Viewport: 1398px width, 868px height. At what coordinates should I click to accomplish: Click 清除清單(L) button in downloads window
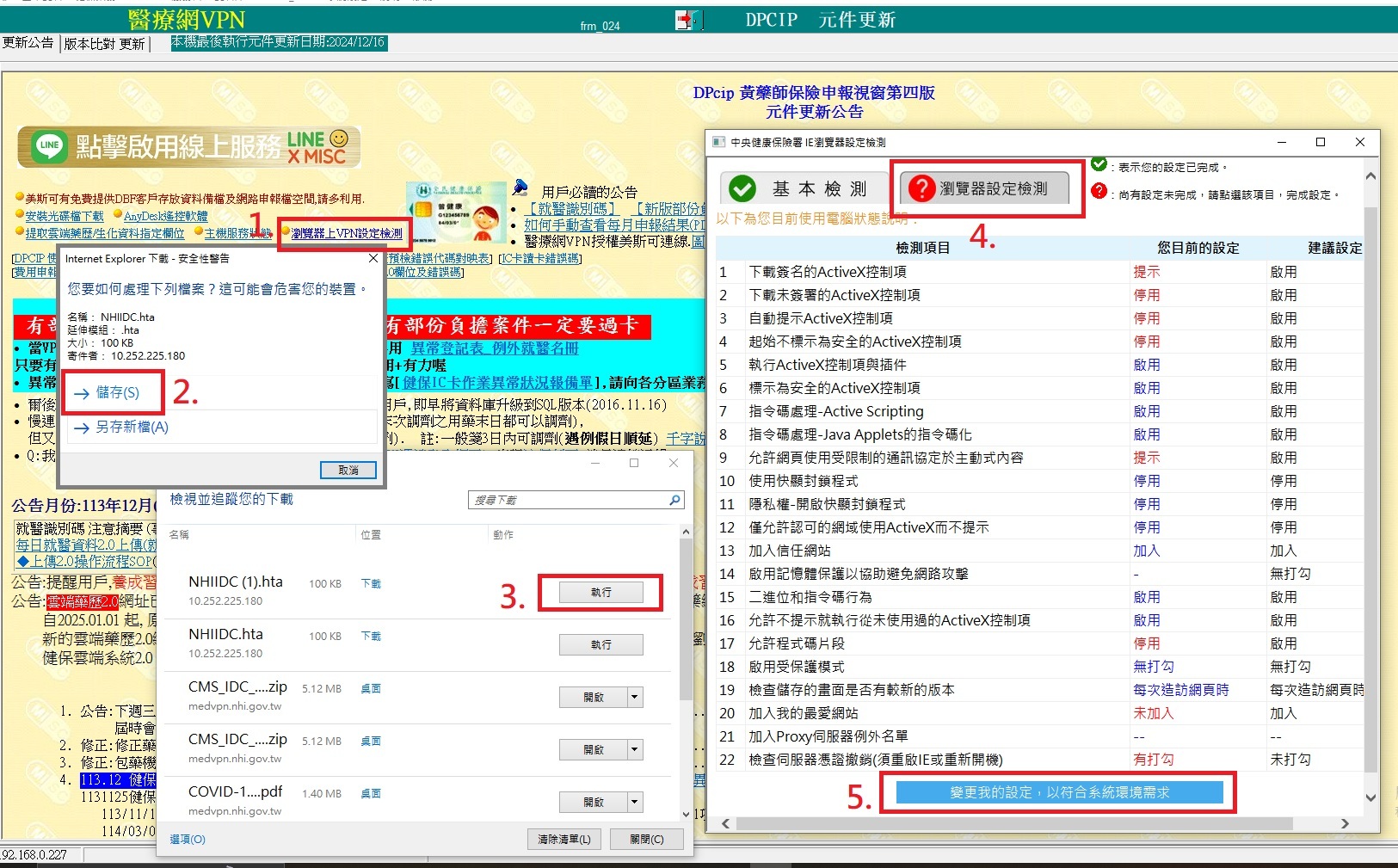point(564,839)
